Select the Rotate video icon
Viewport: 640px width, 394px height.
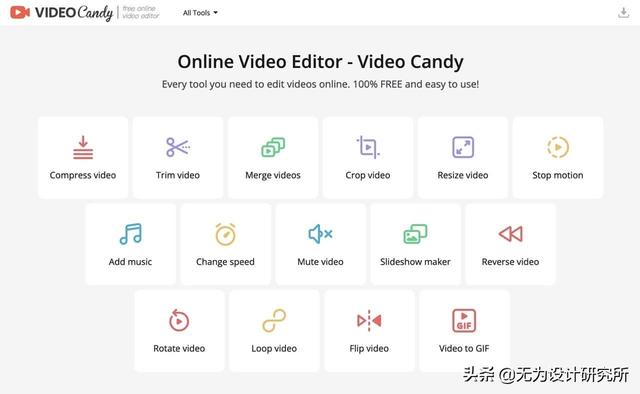click(x=179, y=321)
